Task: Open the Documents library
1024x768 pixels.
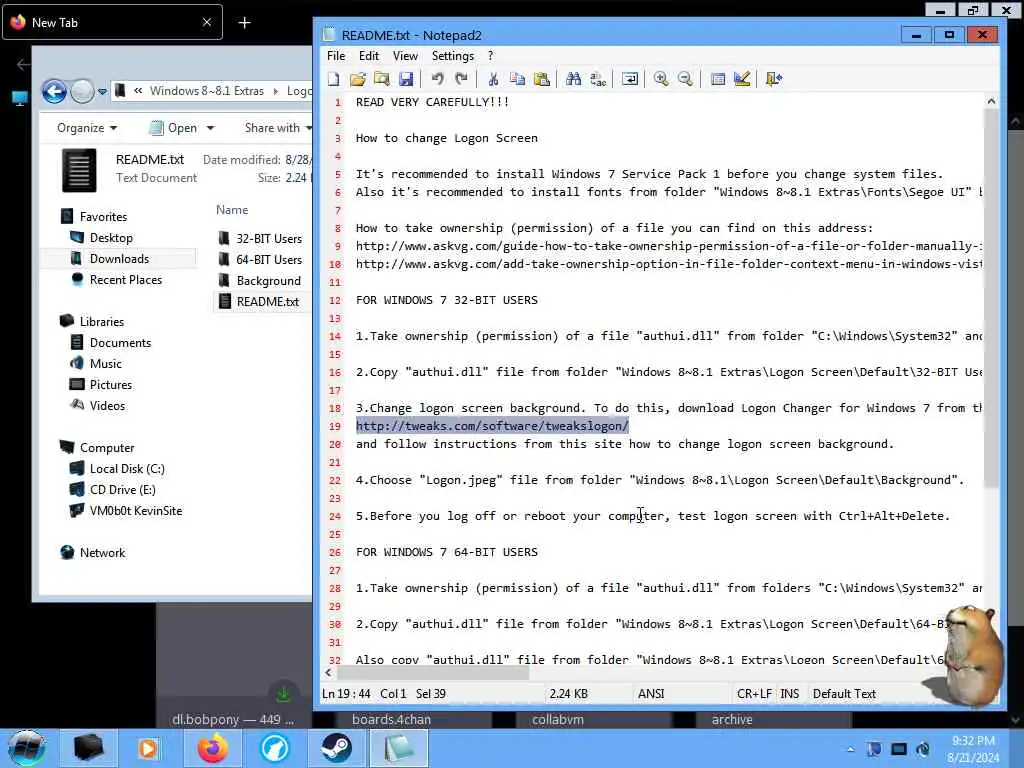Action: click(x=120, y=342)
